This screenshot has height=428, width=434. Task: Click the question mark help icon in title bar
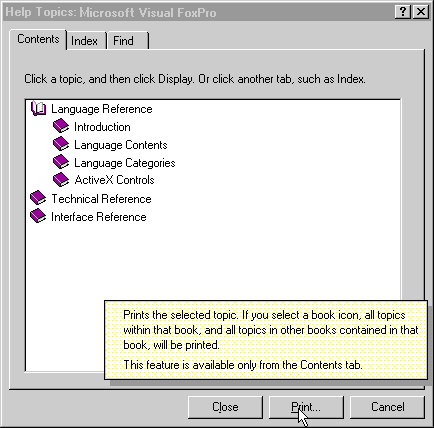pos(403,12)
